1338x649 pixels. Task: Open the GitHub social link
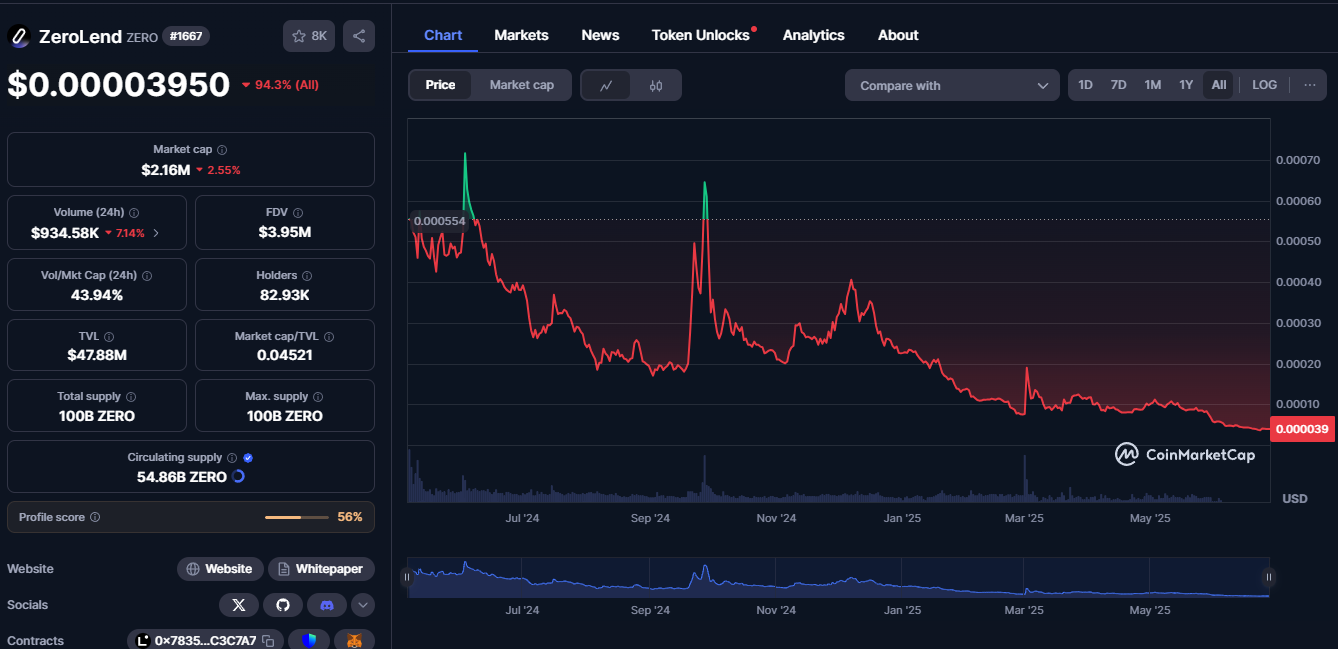[x=282, y=605]
